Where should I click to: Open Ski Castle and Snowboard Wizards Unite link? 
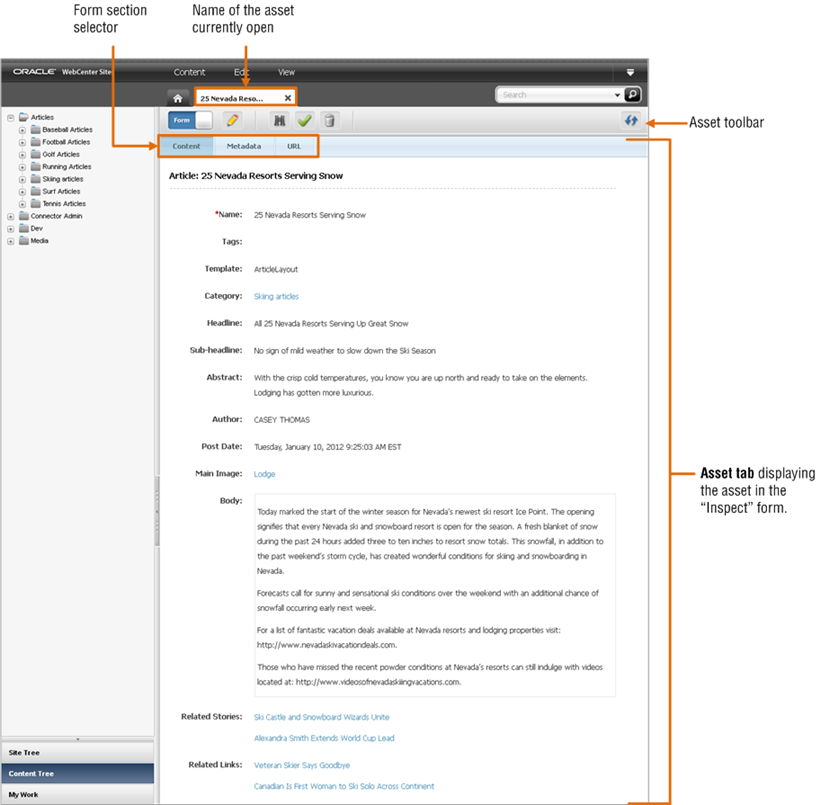(322, 717)
